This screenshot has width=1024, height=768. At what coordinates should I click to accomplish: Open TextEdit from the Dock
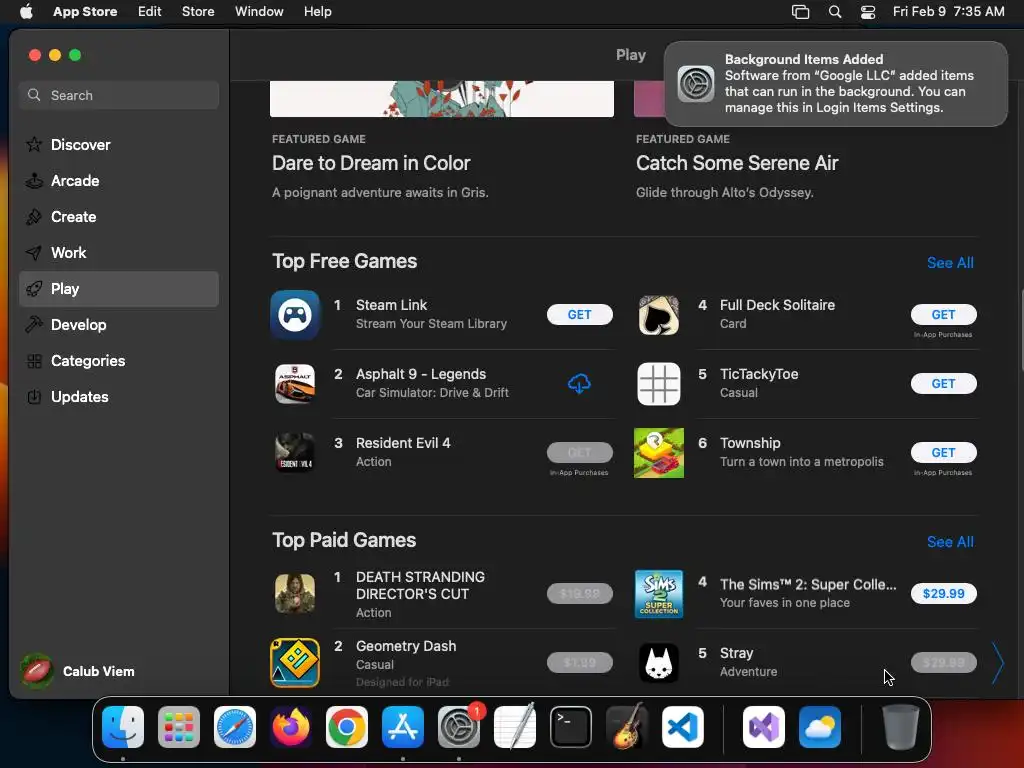click(x=515, y=727)
